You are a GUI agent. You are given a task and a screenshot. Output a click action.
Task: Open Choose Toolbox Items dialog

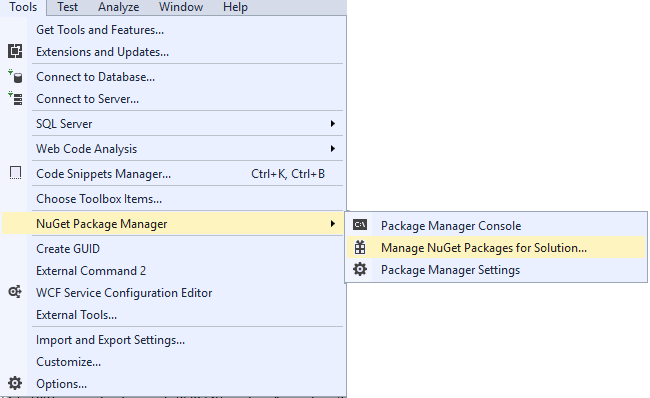[99, 199]
